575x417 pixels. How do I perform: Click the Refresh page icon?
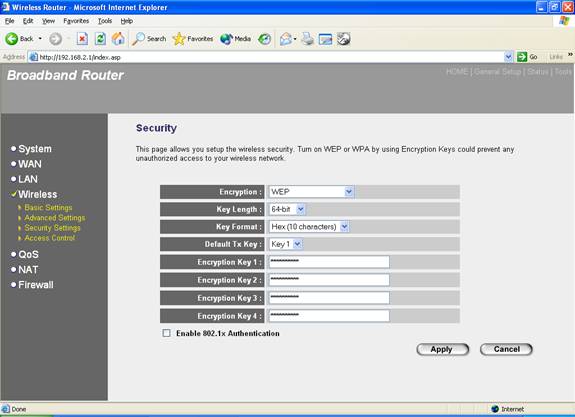tap(100, 39)
